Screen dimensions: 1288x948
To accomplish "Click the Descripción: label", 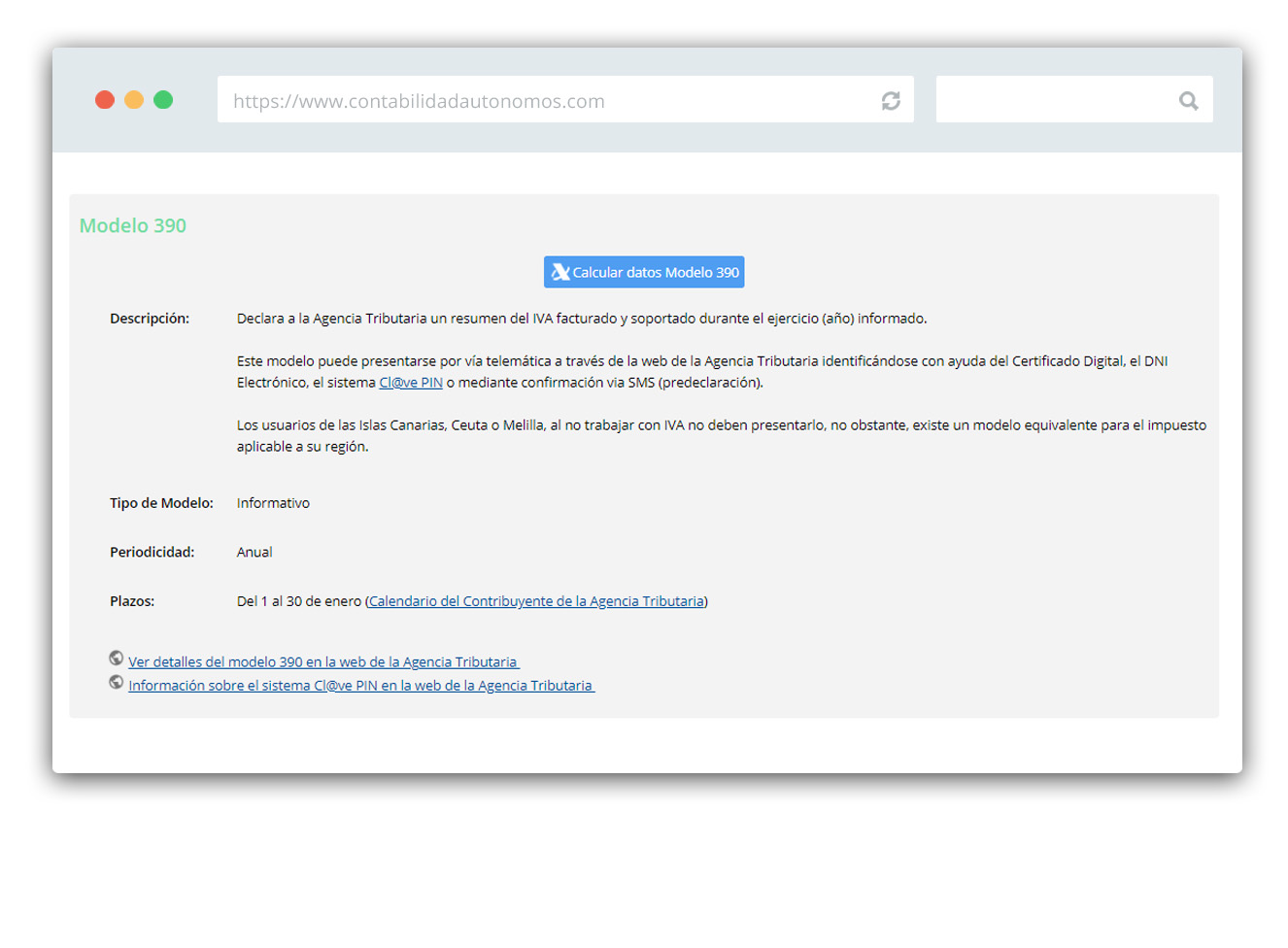I will tap(150, 319).
